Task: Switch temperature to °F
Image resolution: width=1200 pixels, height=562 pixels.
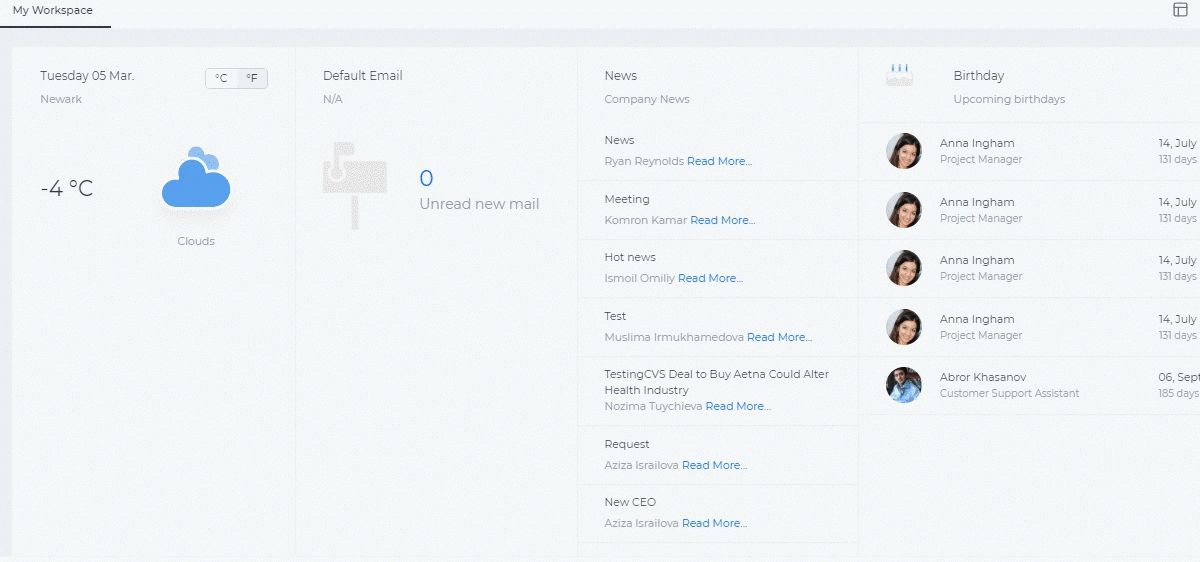Action: coord(252,78)
